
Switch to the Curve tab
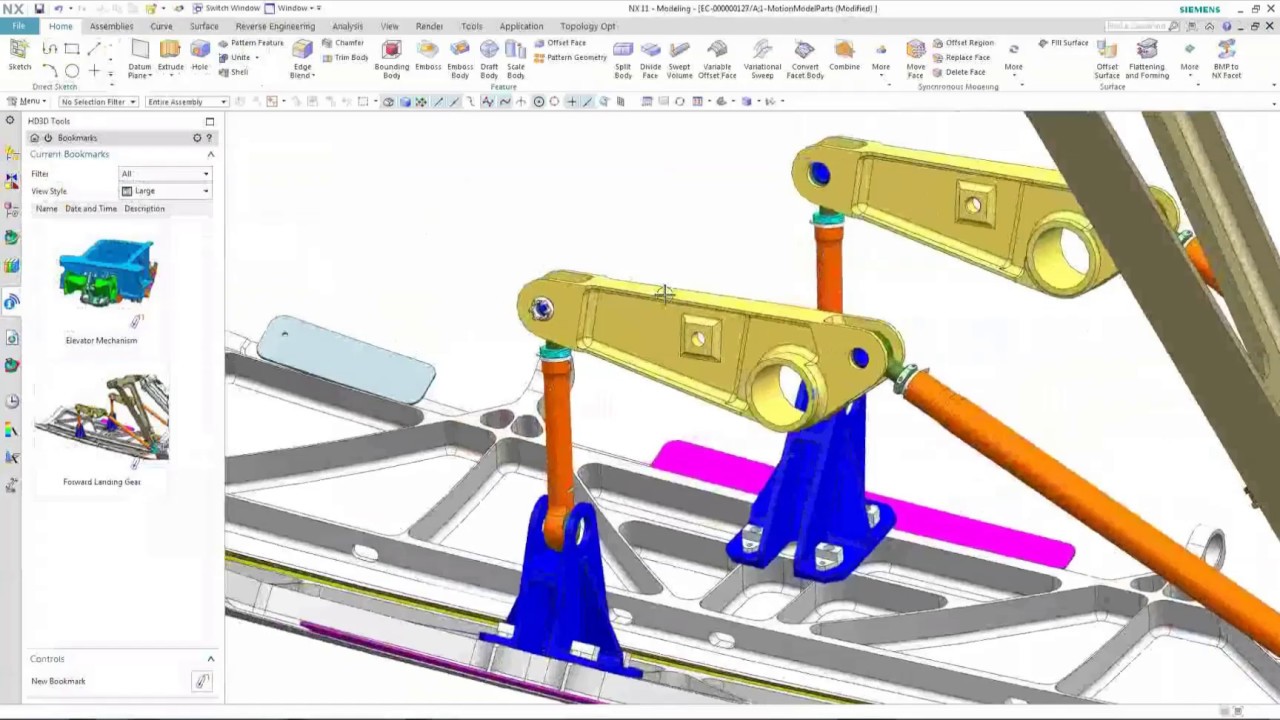point(161,26)
